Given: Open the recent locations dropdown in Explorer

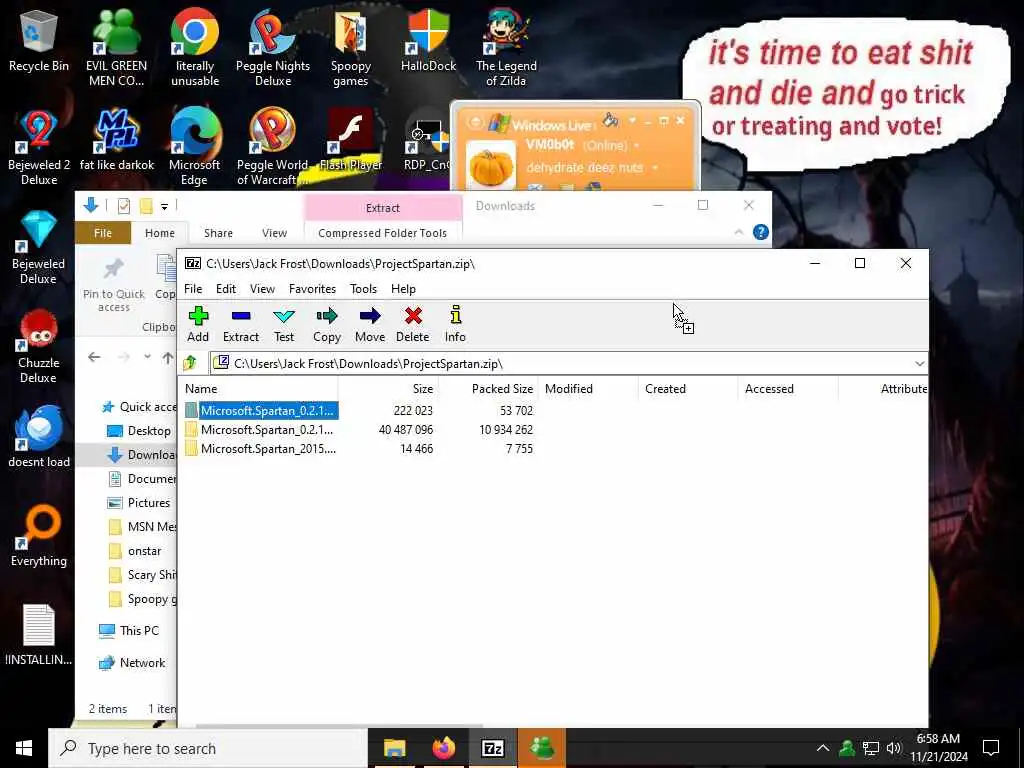Looking at the screenshot, I should [148, 357].
